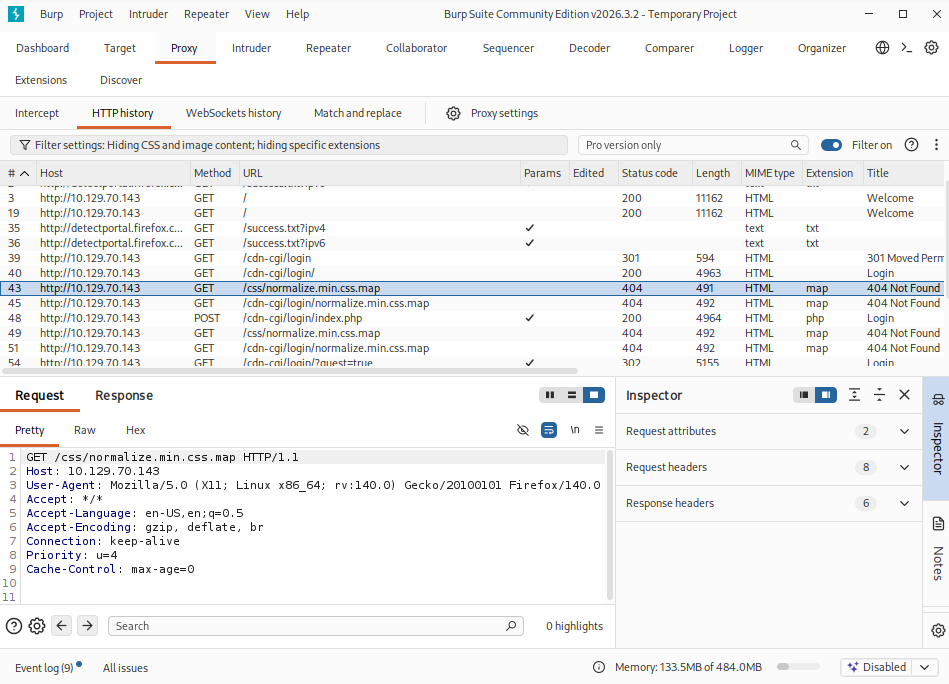Toggle the line wrap button

(549, 430)
